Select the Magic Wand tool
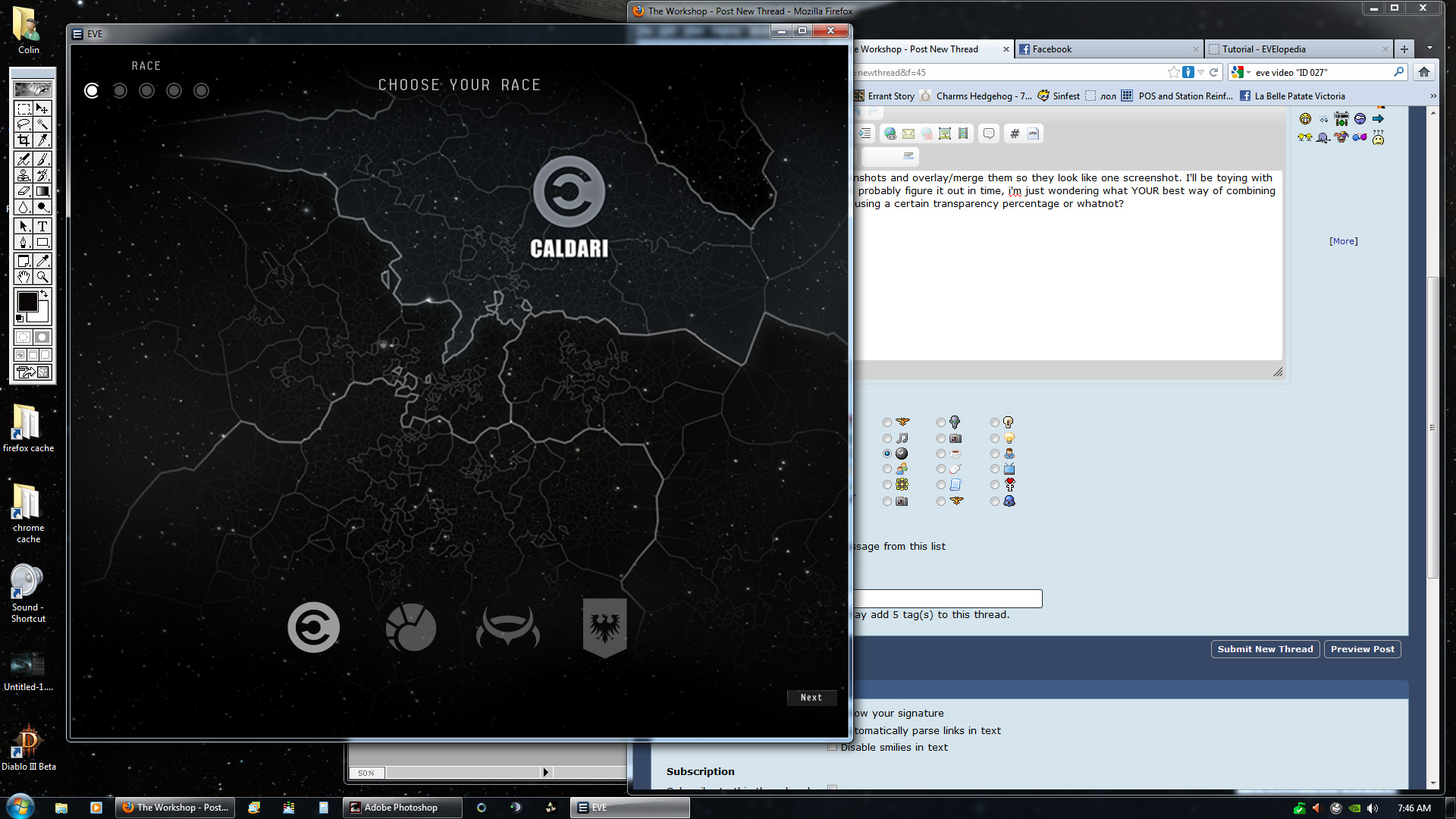 point(42,124)
